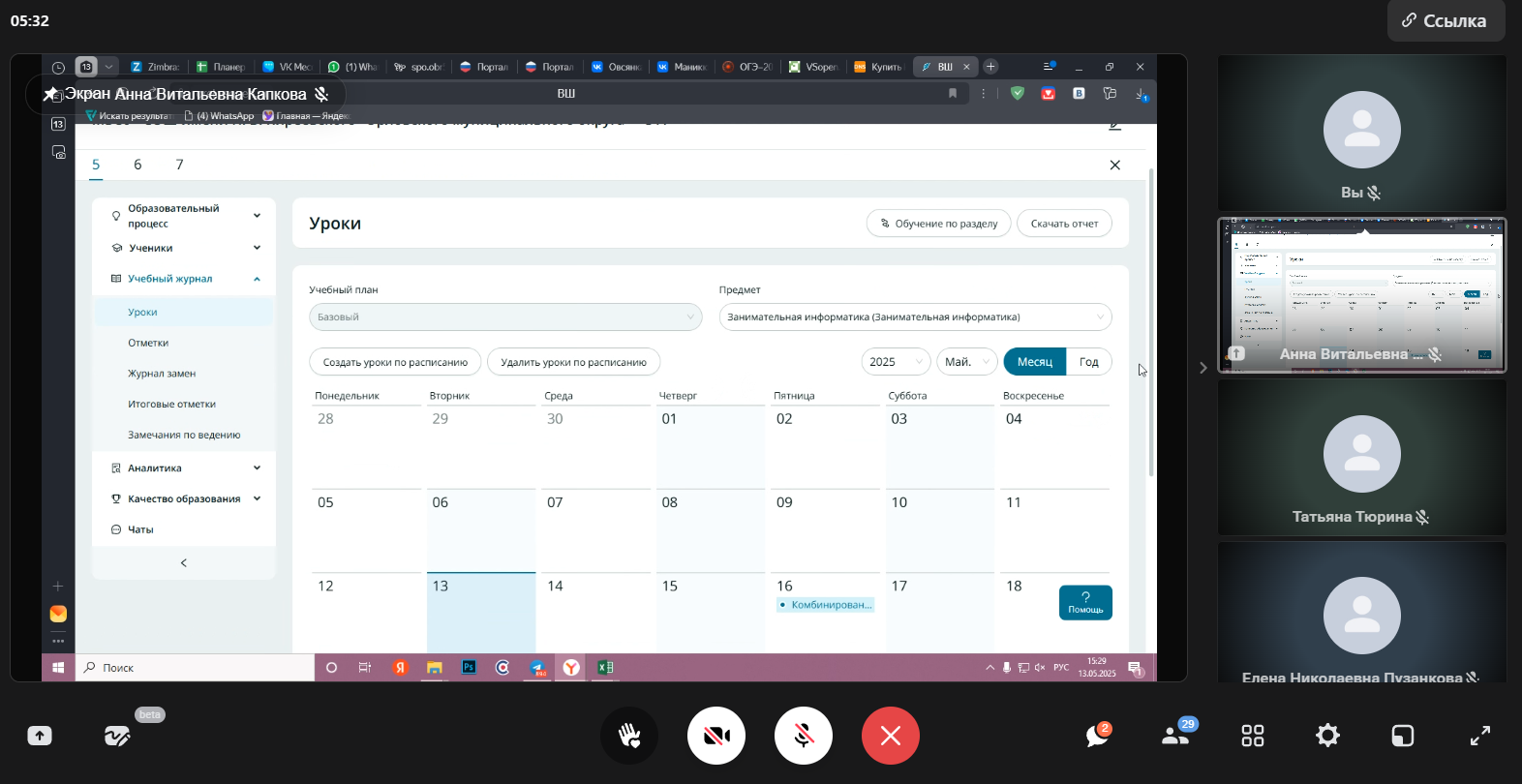1522x784 pixels.
Task: Show the participants list
Action: coord(1175,736)
